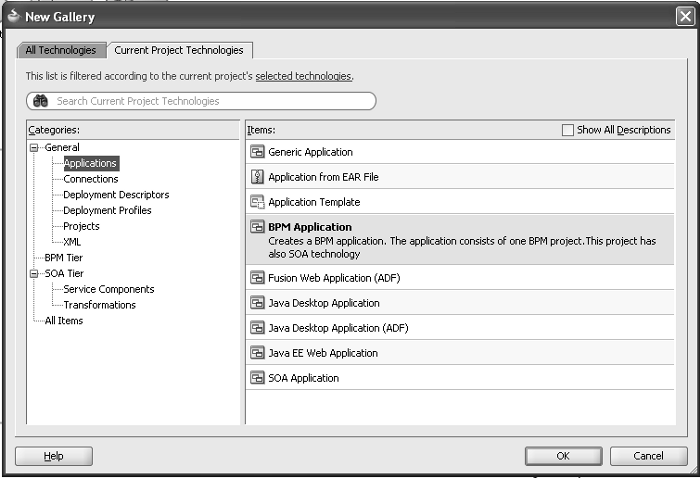Image resolution: width=700 pixels, height=478 pixels.
Task: Click the BPM Application description text
Action: coord(462,247)
